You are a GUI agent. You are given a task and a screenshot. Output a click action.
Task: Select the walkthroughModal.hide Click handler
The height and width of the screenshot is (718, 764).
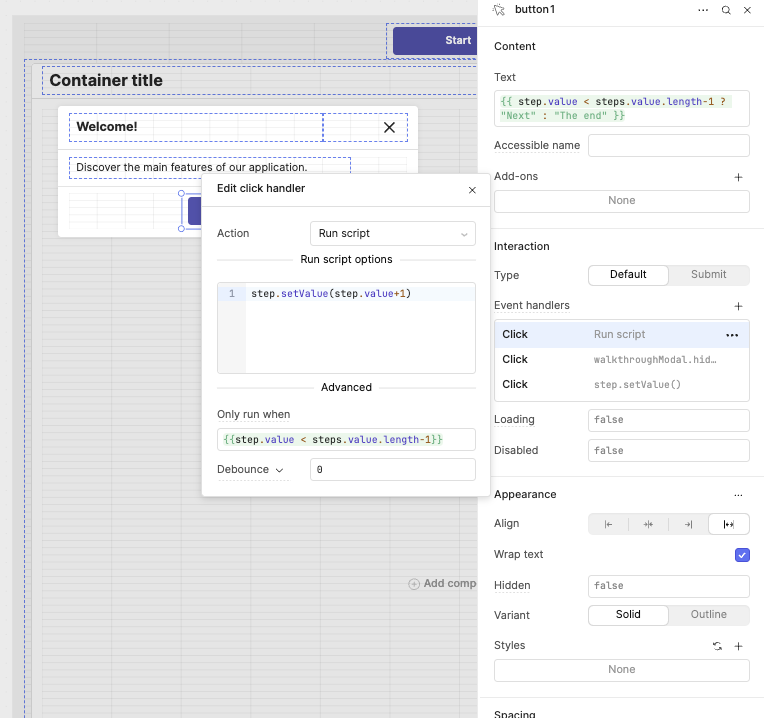pos(620,359)
